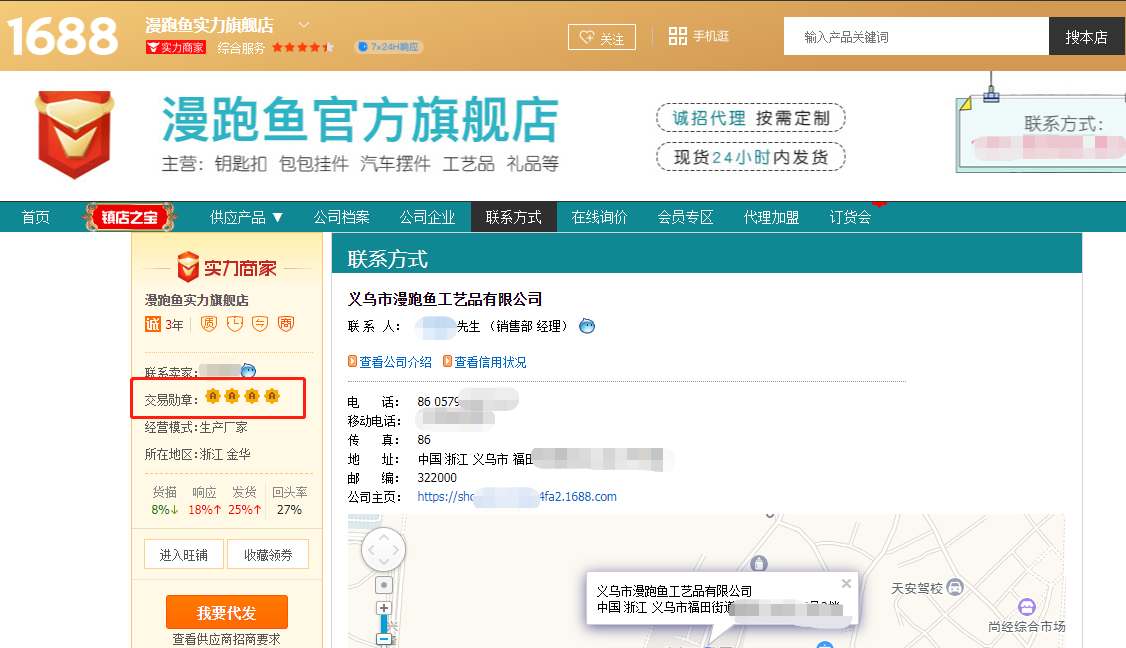Click the 实力商家 badge in the header

click(x=176, y=47)
